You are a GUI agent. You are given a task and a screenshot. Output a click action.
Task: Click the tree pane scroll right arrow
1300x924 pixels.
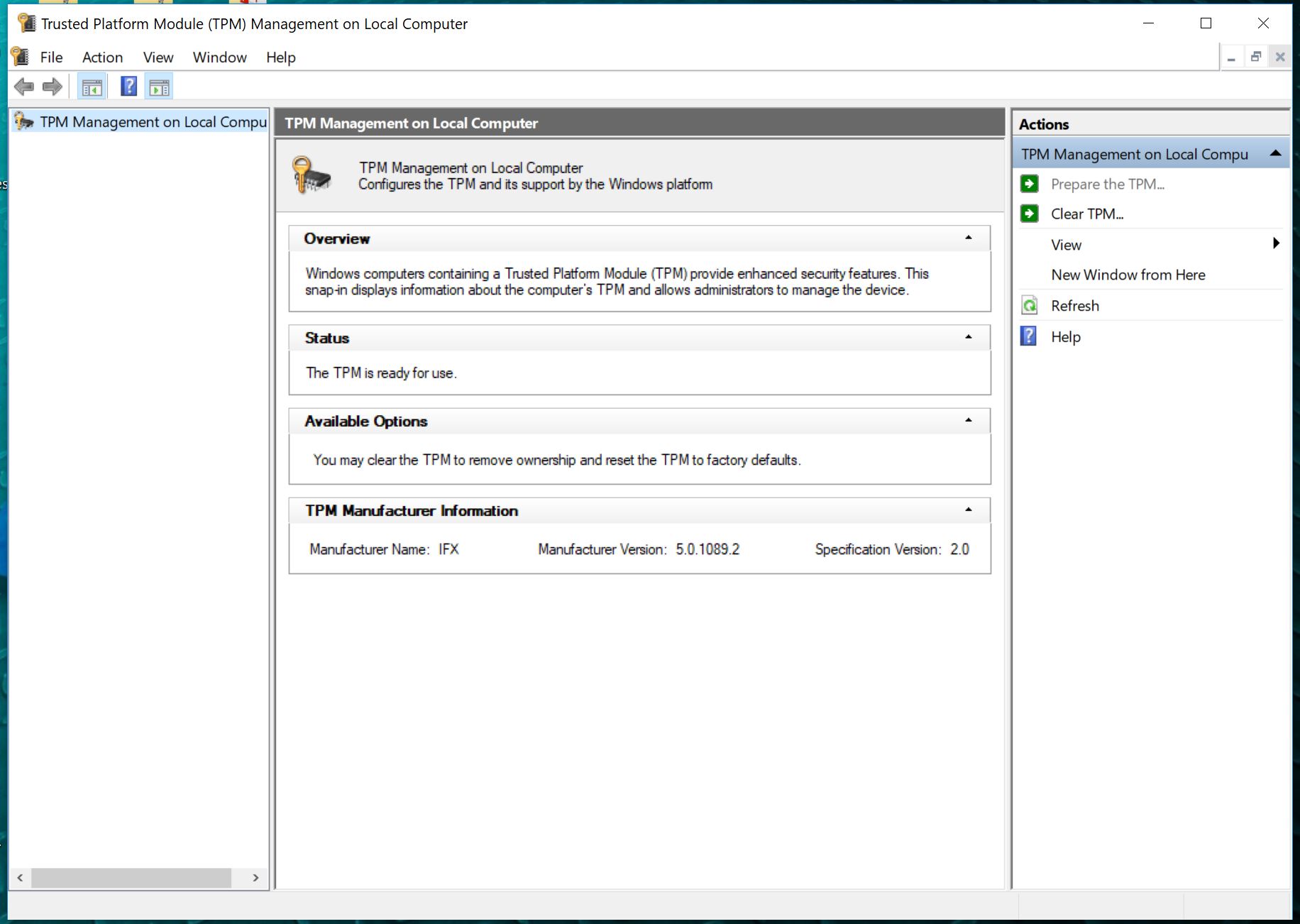(x=255, y=878)
